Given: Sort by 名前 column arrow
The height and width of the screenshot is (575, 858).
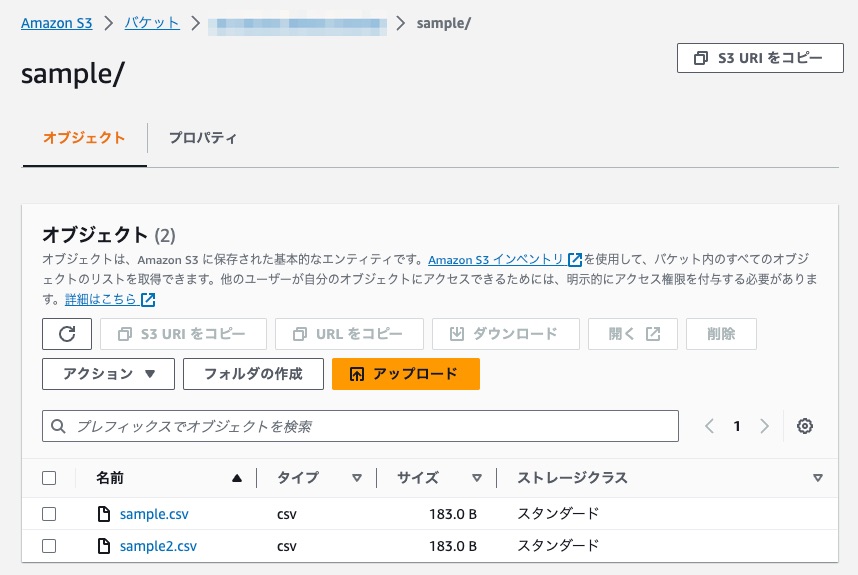Looking at the screenshot, I should [x=236, y=478].
